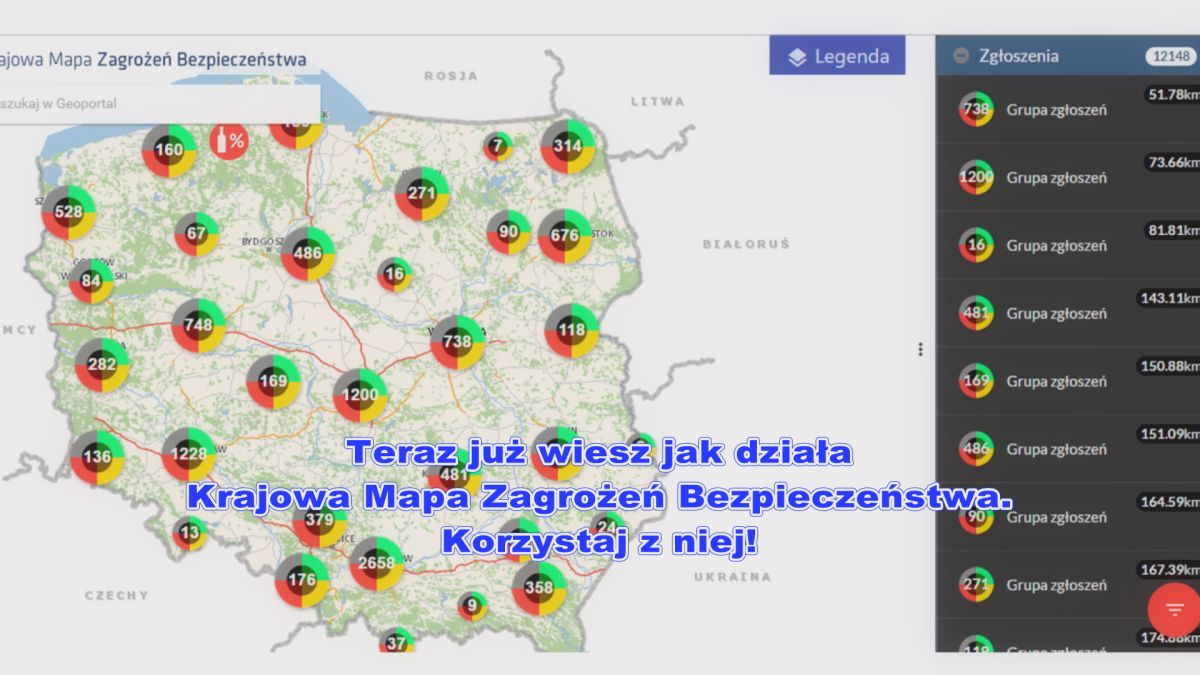Open the 169 Grupa zgłoszeń list row
The width and height of the screenshot is (1200, 675).
coord(1068,381)
